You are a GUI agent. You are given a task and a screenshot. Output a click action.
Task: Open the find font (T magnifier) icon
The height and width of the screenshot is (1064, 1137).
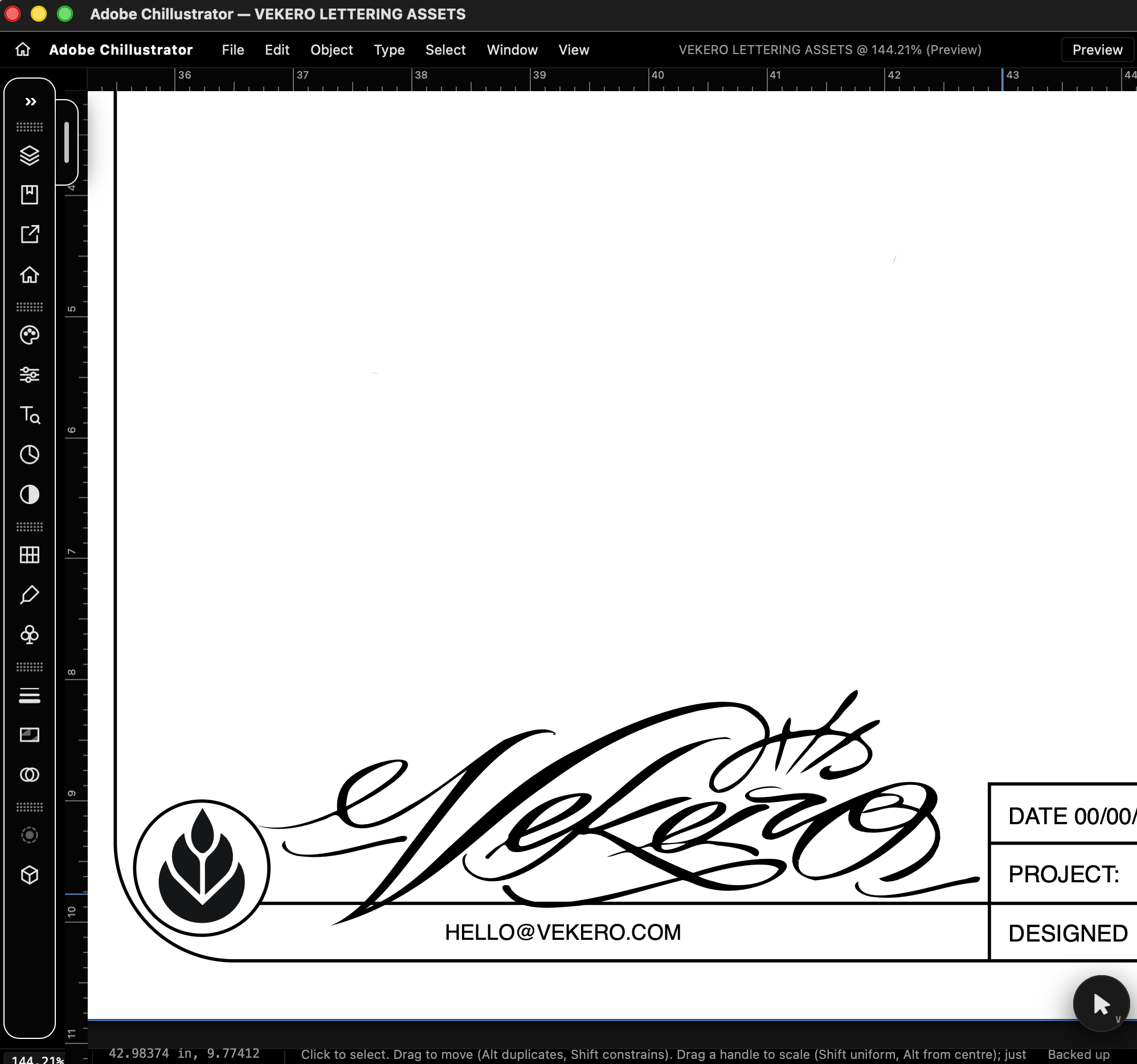tap(30, 415)
